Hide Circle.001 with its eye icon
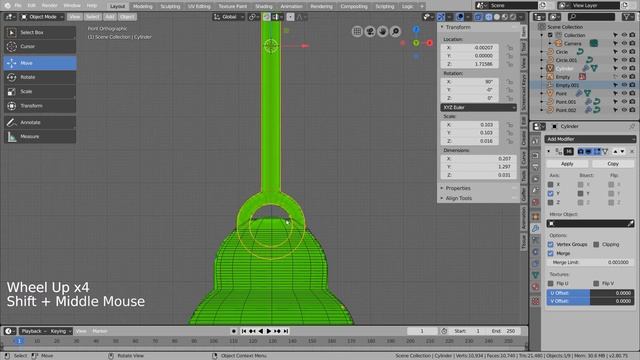The height and width of the screenshot is (360, 640). pyautogui.click(x=624, y=60)
